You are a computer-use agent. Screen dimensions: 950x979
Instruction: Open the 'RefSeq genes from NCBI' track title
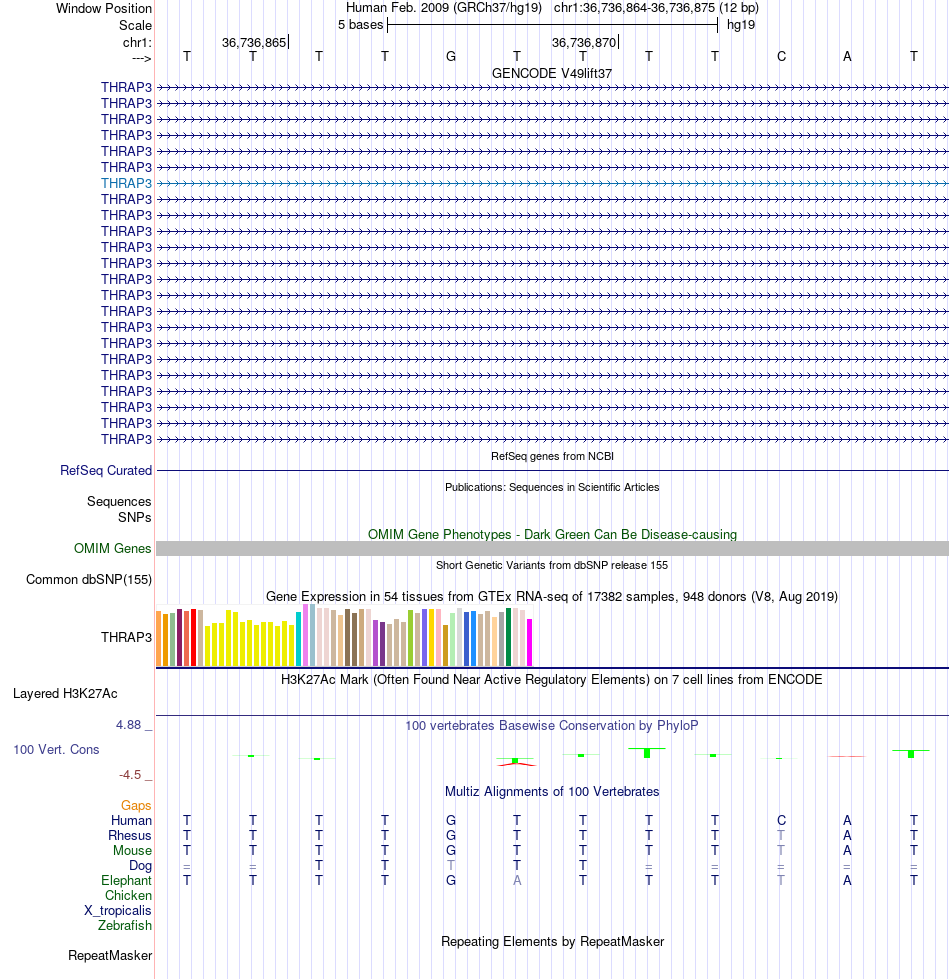[x=552, y=456]
